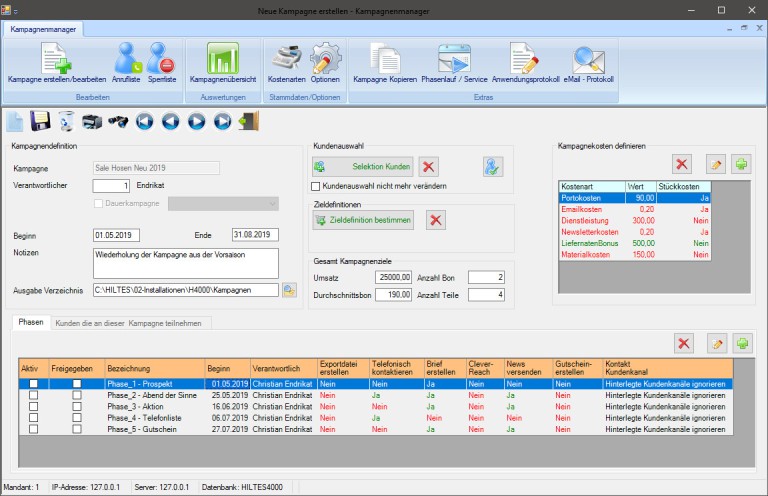Expand the Dauerkampagne dropdown list
768x496 pixels.
272,204
